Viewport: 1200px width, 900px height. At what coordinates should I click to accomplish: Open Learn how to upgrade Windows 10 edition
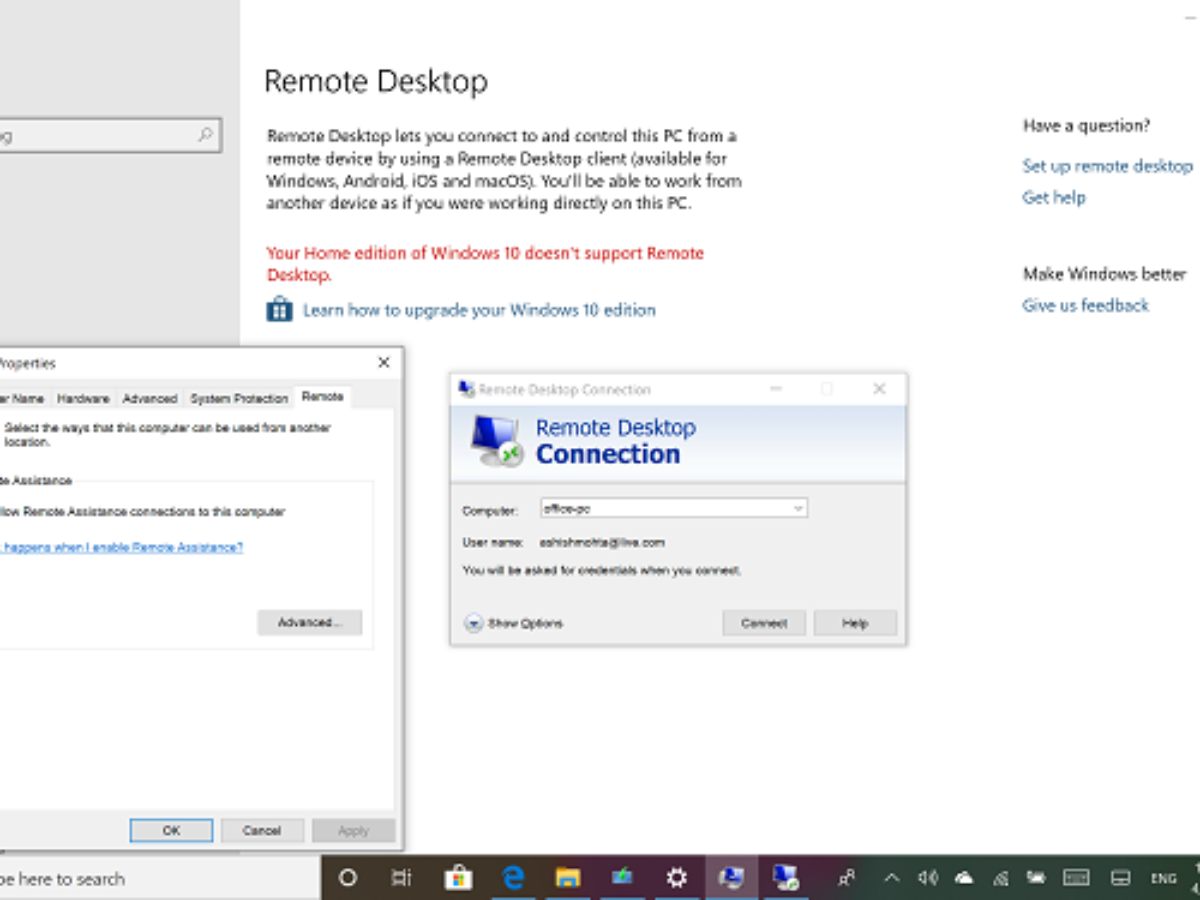[x=479, y=310]
